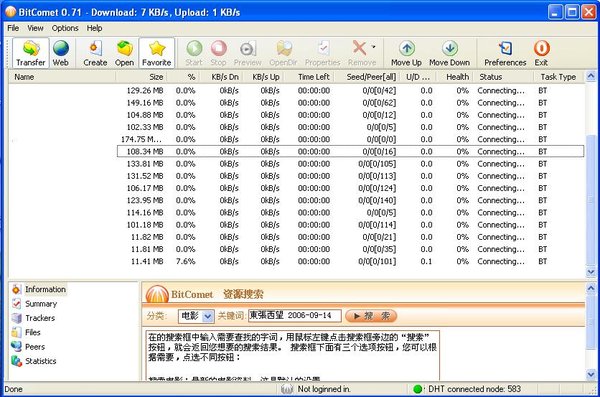
Task: Focus the keyword search field
Action: coord(294,315)
